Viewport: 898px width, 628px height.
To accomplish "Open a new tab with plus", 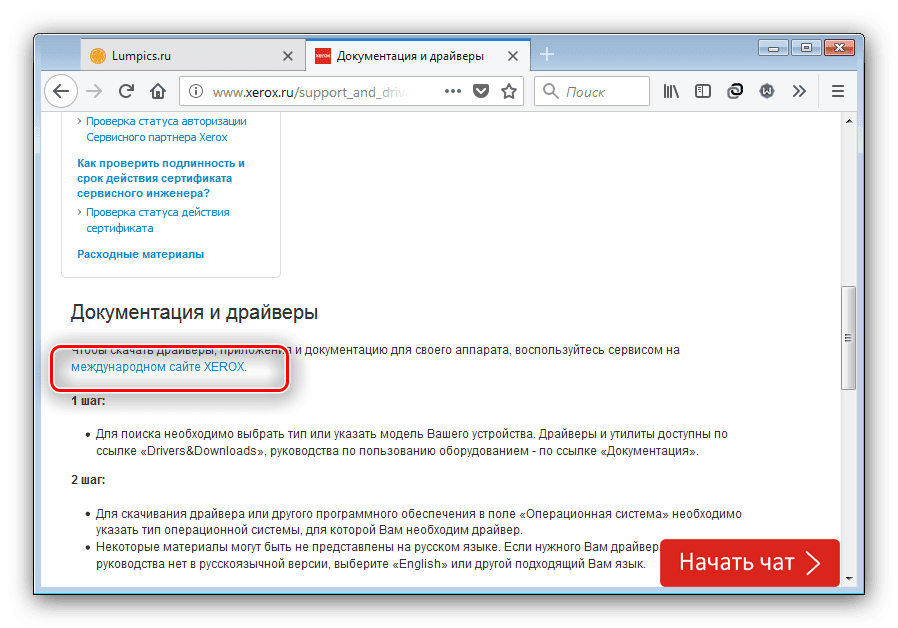I will (547, 54).
